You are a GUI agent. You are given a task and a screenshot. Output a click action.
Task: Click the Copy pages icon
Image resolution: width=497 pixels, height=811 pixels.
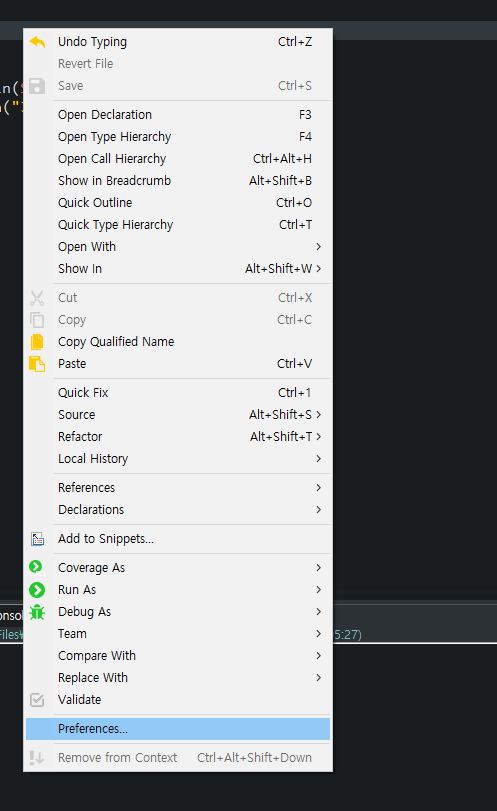[37, 320]
